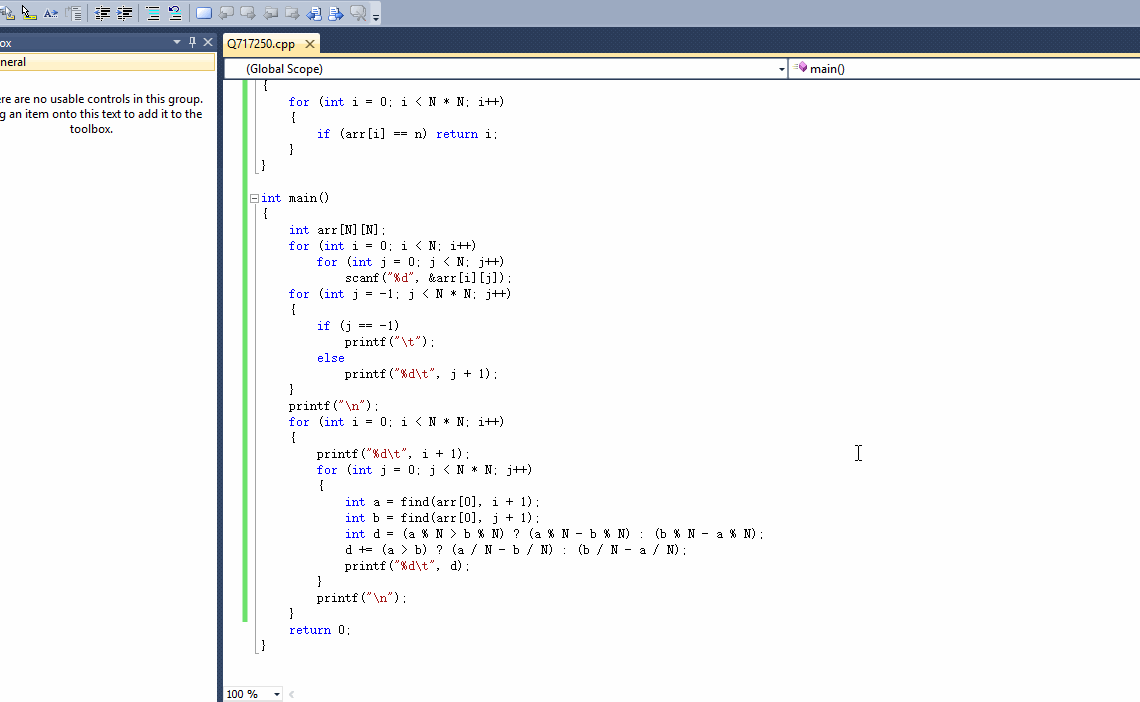Increase line indent using toolbar icon

pyautogui.click(x=124, y=13)
